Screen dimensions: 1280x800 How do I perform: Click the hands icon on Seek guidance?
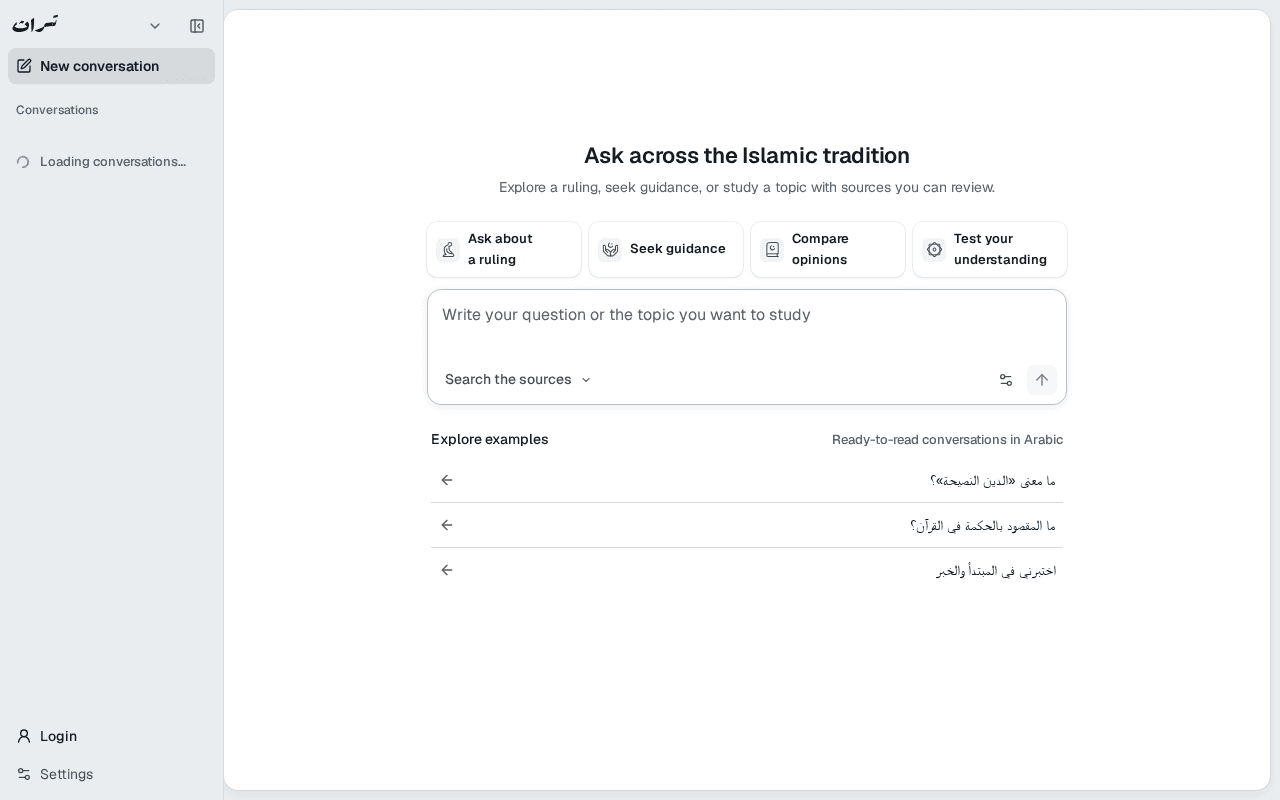[610, 250]
